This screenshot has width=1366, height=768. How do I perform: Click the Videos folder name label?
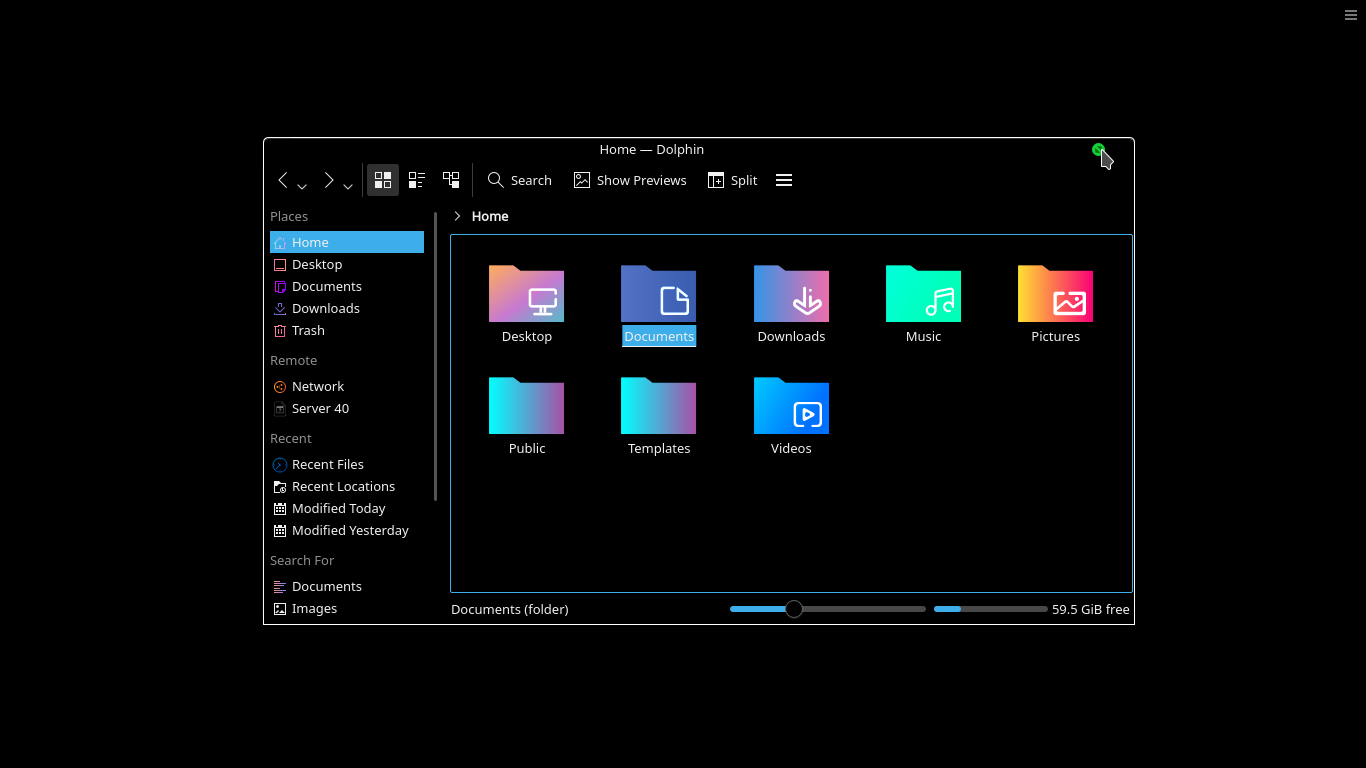click(791, 448)
